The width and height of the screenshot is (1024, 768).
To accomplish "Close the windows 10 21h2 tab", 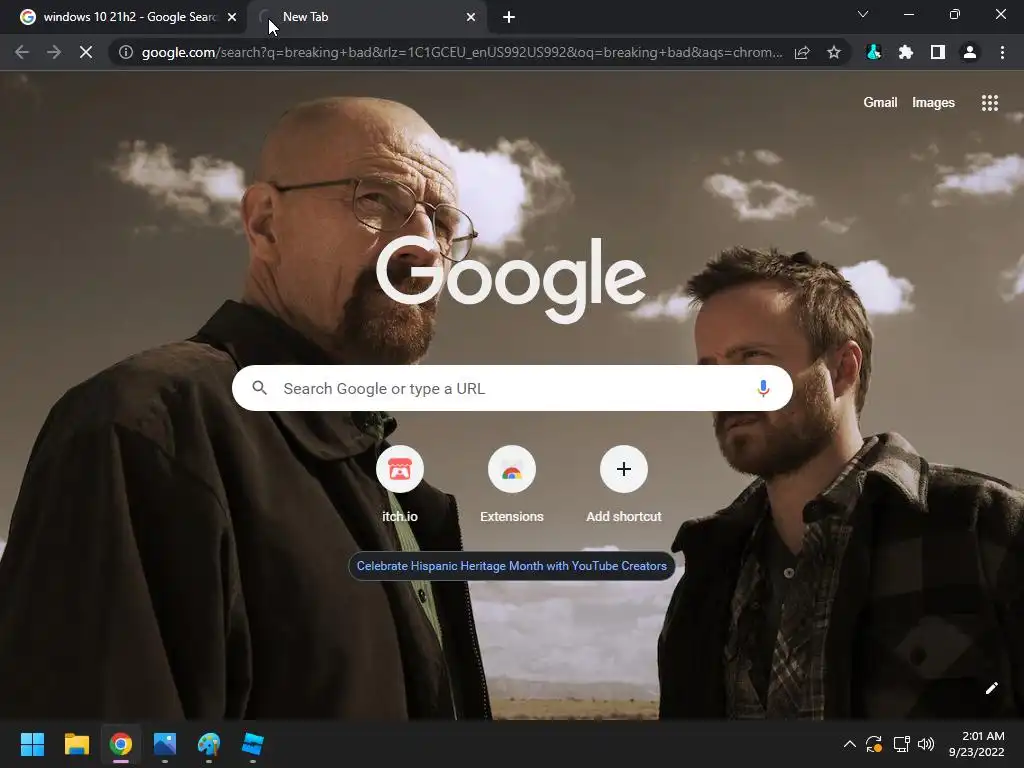I will 232,17.
